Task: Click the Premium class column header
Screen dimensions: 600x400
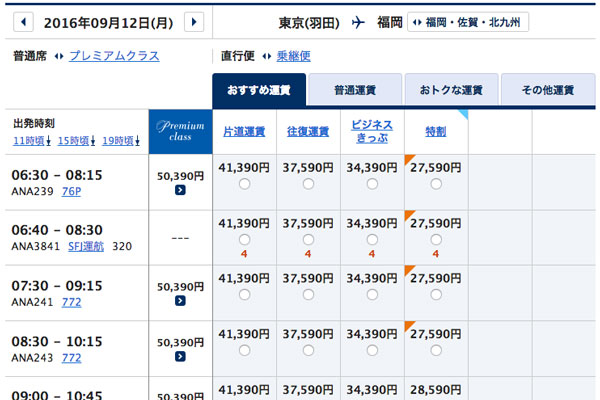Action: (x=180, y=132)
